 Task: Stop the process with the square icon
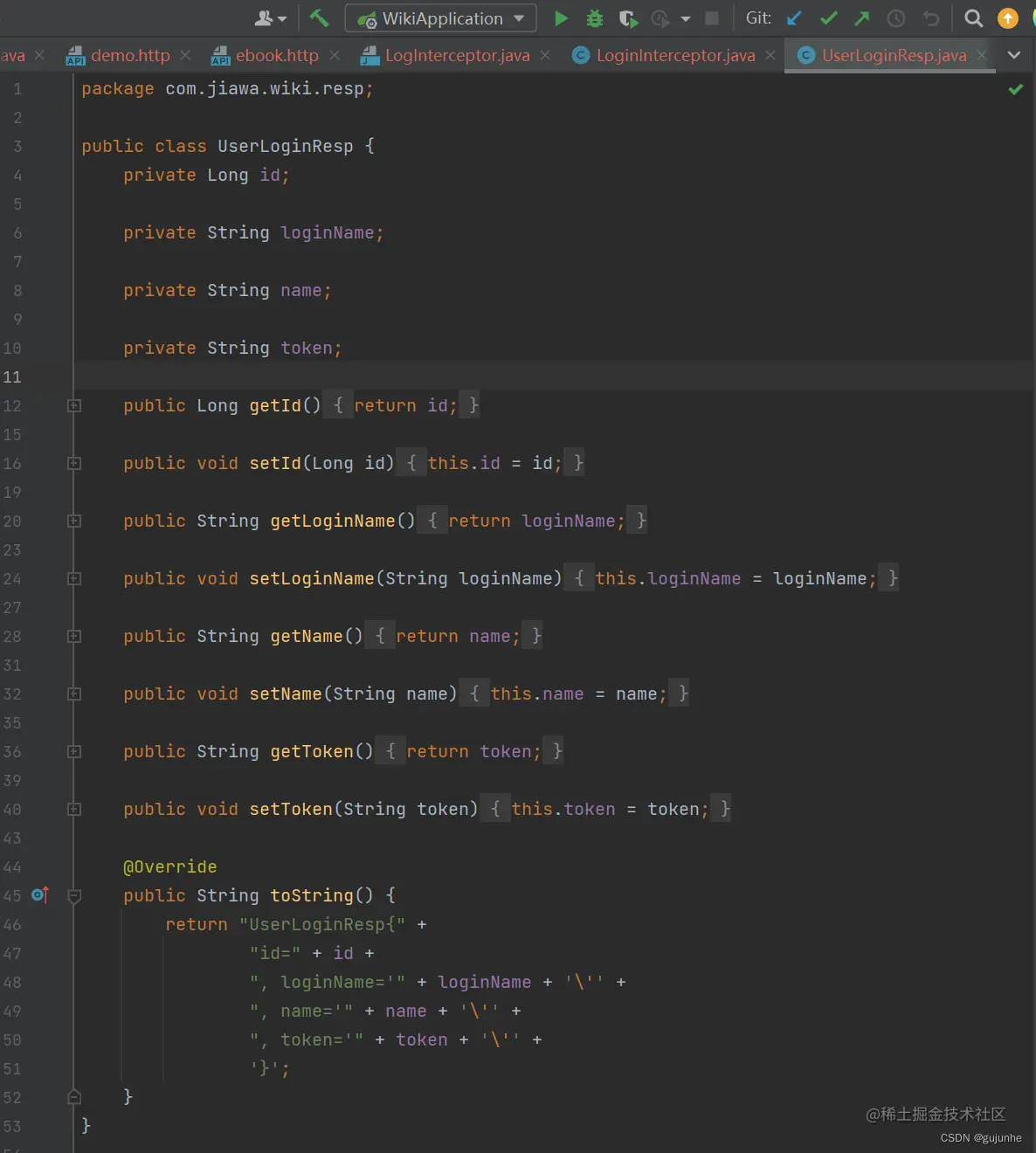click(712, 18)
